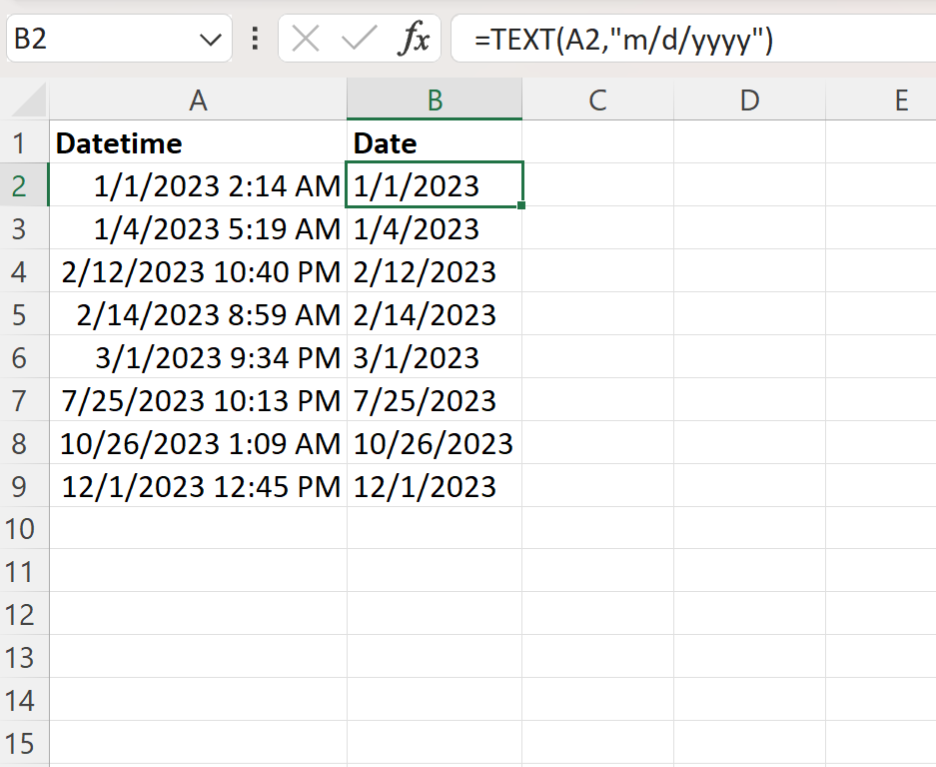936x767 pixels.
Task: Select the Datetime header cell A1
Action: (x=198, y=143)
